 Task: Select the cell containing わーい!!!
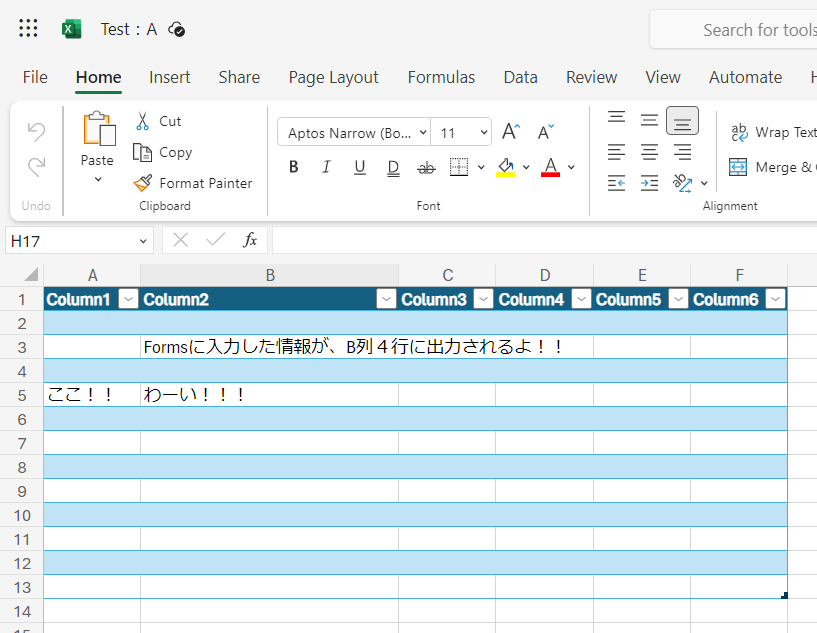[269, 395]
